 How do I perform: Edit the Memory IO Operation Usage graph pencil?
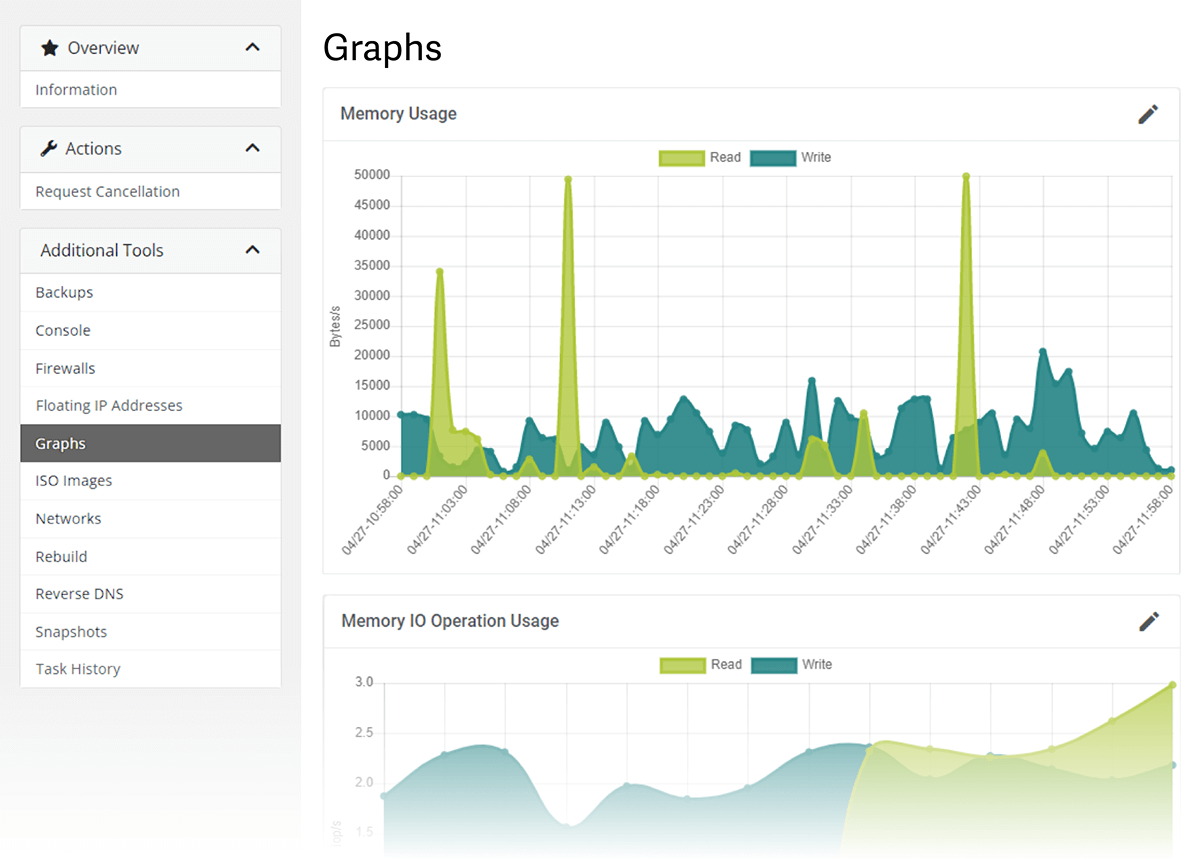click(1149, 621)
